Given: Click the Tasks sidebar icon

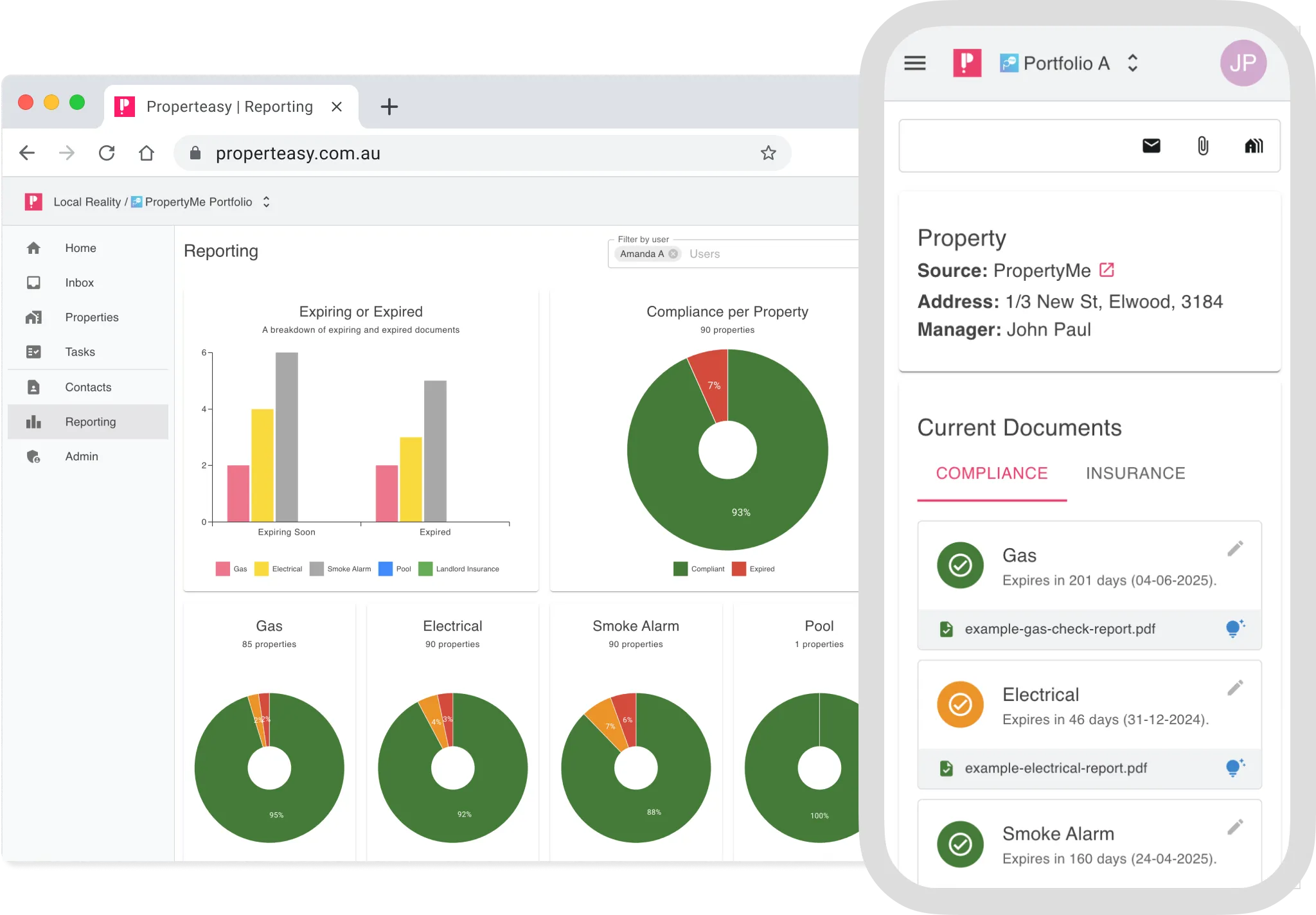Looking at the screenshot, I should pyautogui.click(x=34, y=351).
